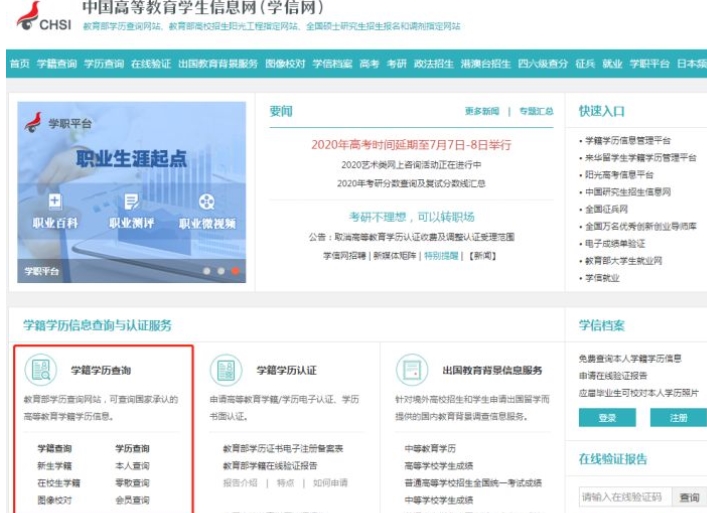Click the 专题汇总 link
The width and height of the screenshot is (707, 513).
[536, 111]
